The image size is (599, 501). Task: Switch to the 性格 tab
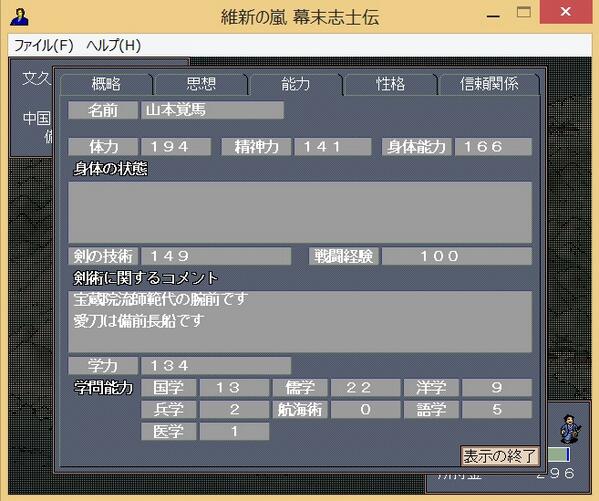(390, 84)
